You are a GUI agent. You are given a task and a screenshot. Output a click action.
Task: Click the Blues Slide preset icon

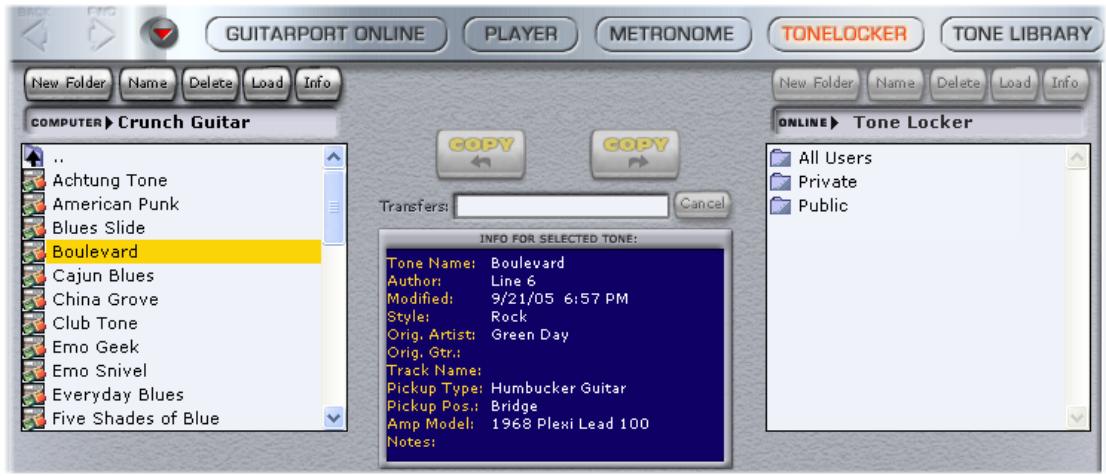coord(33,228)
